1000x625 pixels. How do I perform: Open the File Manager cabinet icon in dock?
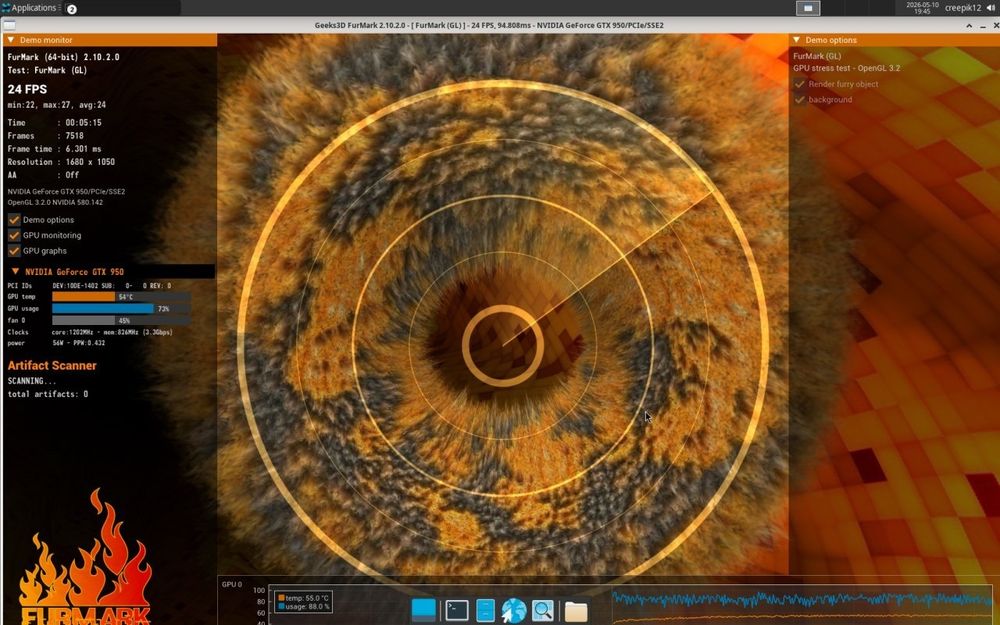pyautogui.click(x=485, y=610)
